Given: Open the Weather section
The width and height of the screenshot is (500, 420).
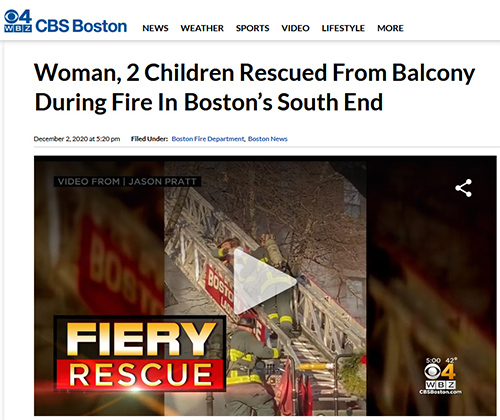Looking at the screenshot, I should pyautogui.click(x=202, y=28).
